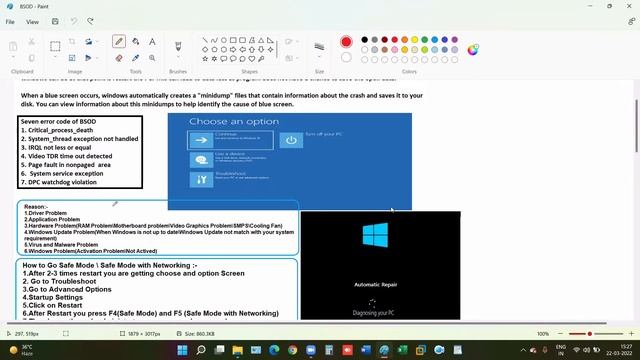Viewport: 640px width, 360px height.
Task: Pick the black color swatch
Action: point(364,40)
